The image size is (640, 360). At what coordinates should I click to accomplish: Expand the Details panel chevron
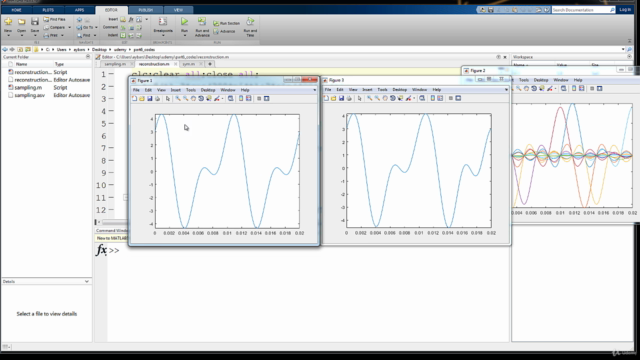(x=87, y=281)
